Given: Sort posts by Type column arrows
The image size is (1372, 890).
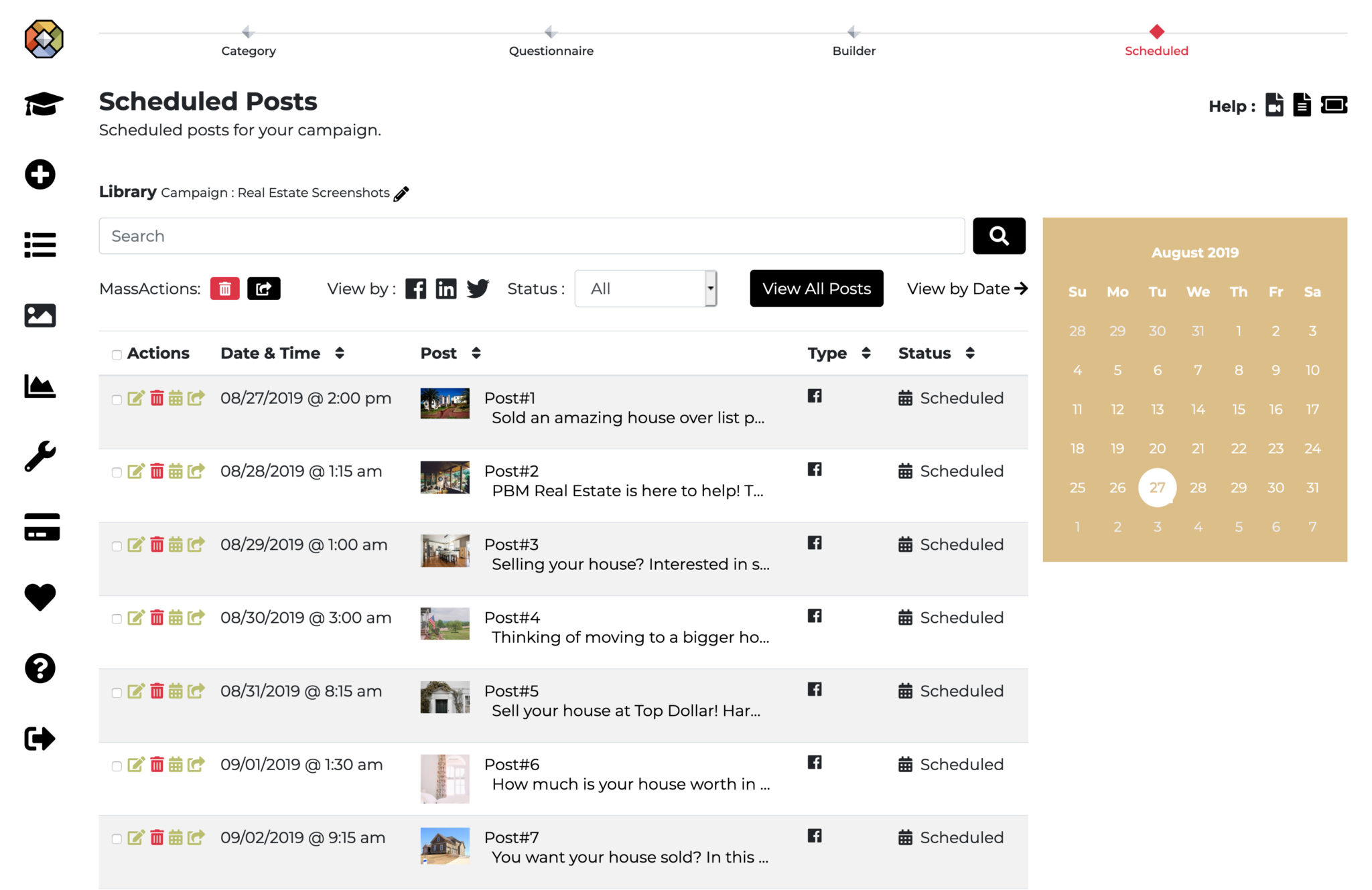Looking at the screenshot, I should [866, 353].
